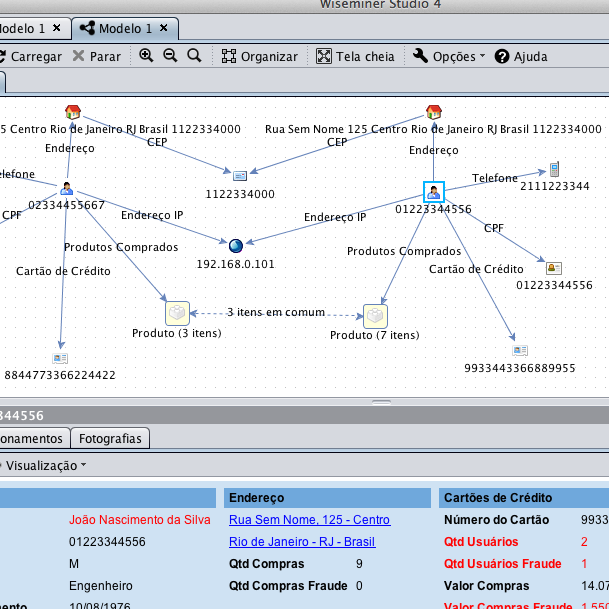609x609 pixels.
Task: Click the Parar stop button
Action: click(x=97, y=56)
